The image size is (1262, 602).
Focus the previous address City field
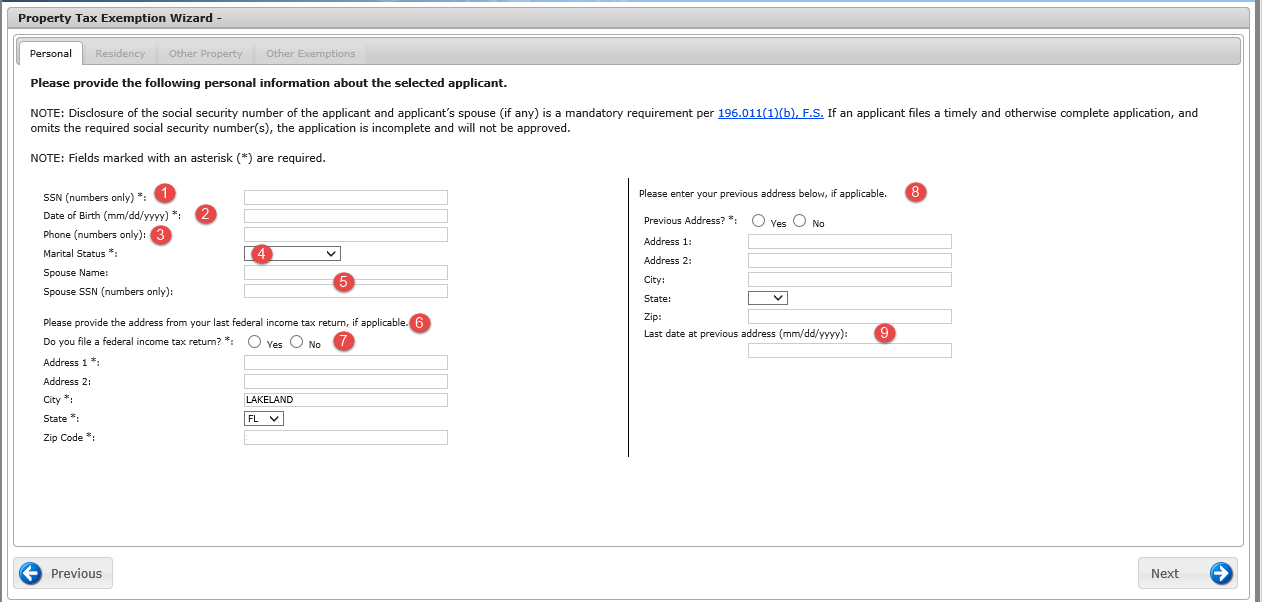click(x=850, y=279)
